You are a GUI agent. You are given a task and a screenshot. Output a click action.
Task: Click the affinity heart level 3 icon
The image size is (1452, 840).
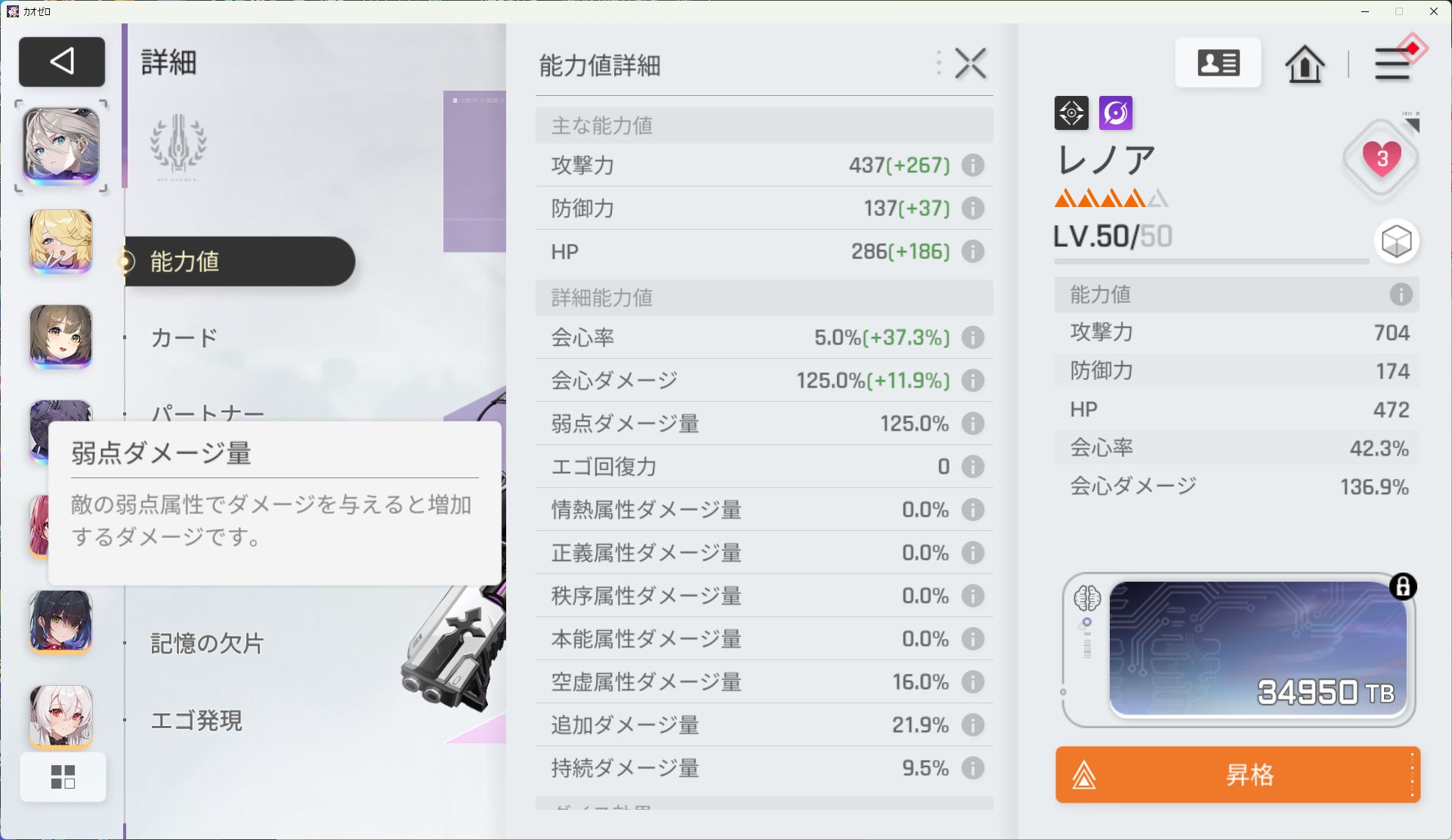coord(1381,159)
